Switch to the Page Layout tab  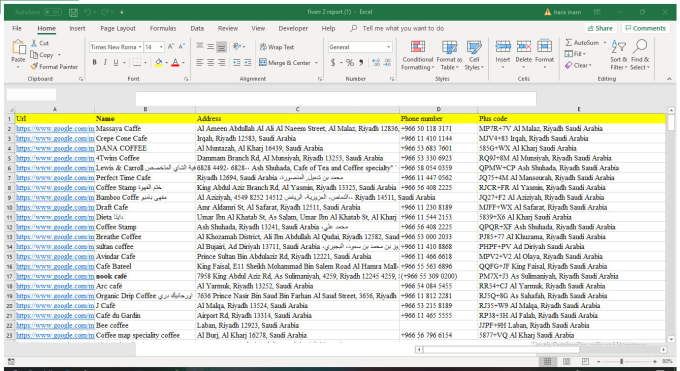coord(118,28)
